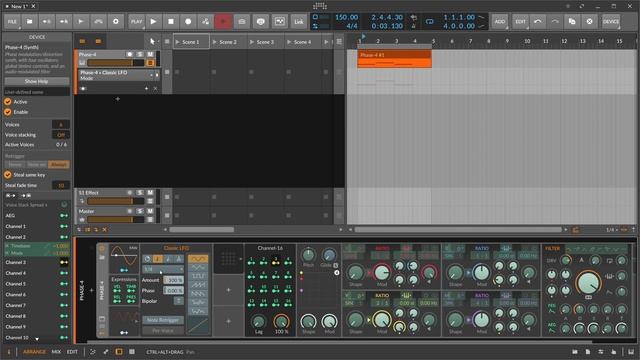Viewport: 640px width, 360px height.
Task: Stop transport with the stop button
Action: (x=171, y=22)
